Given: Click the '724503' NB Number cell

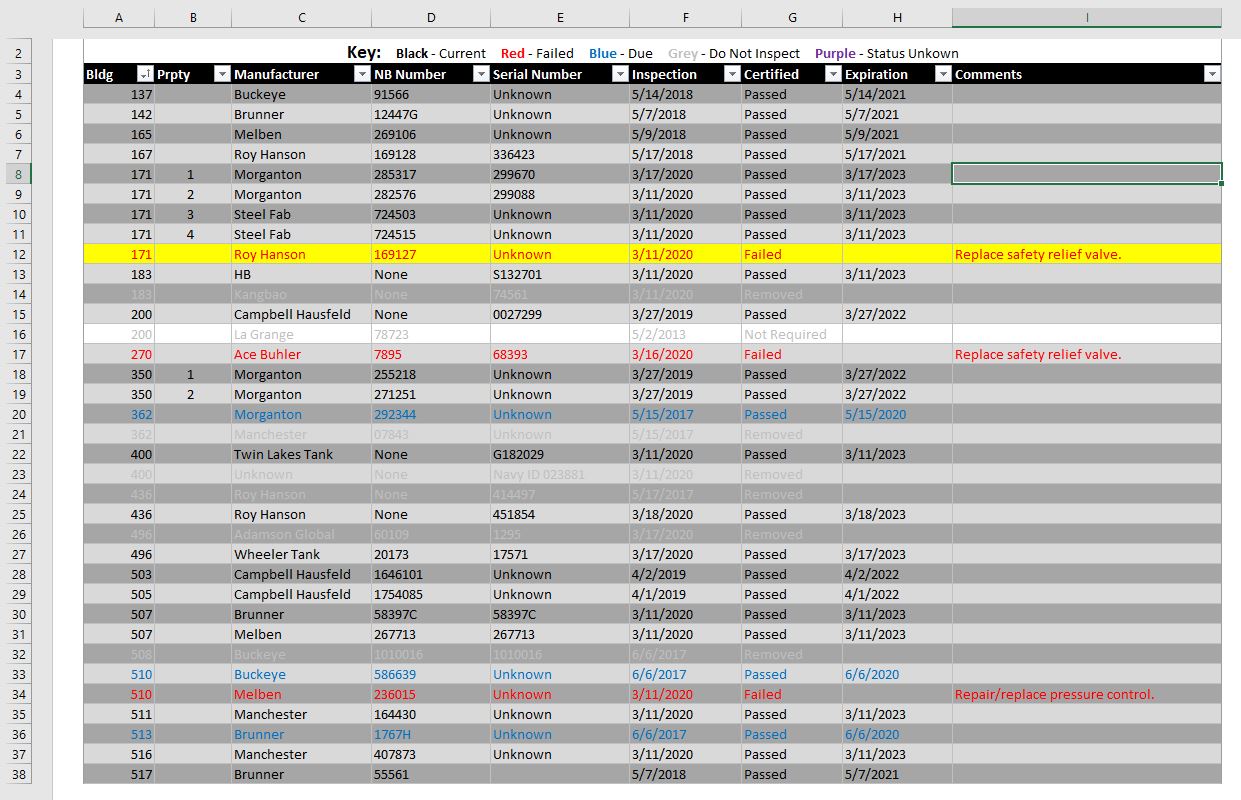Looking at the screenshot, I should point(431,214).
